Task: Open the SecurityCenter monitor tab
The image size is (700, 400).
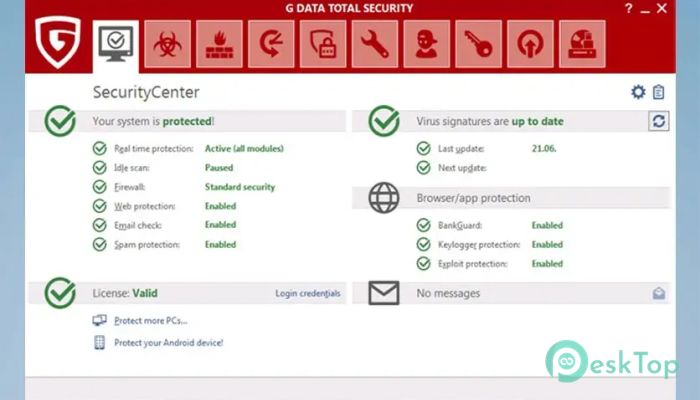Action: pyautogui.click(x=116, y=45)
